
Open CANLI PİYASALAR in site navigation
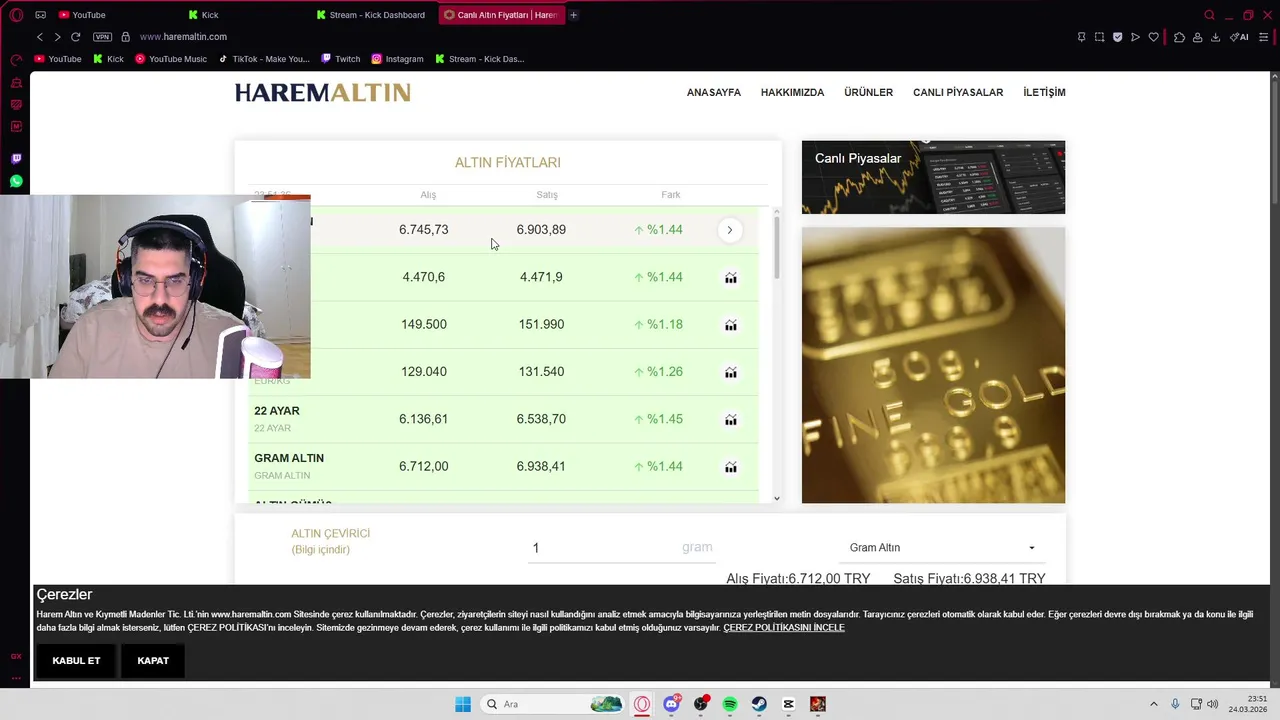pos(958,92)
